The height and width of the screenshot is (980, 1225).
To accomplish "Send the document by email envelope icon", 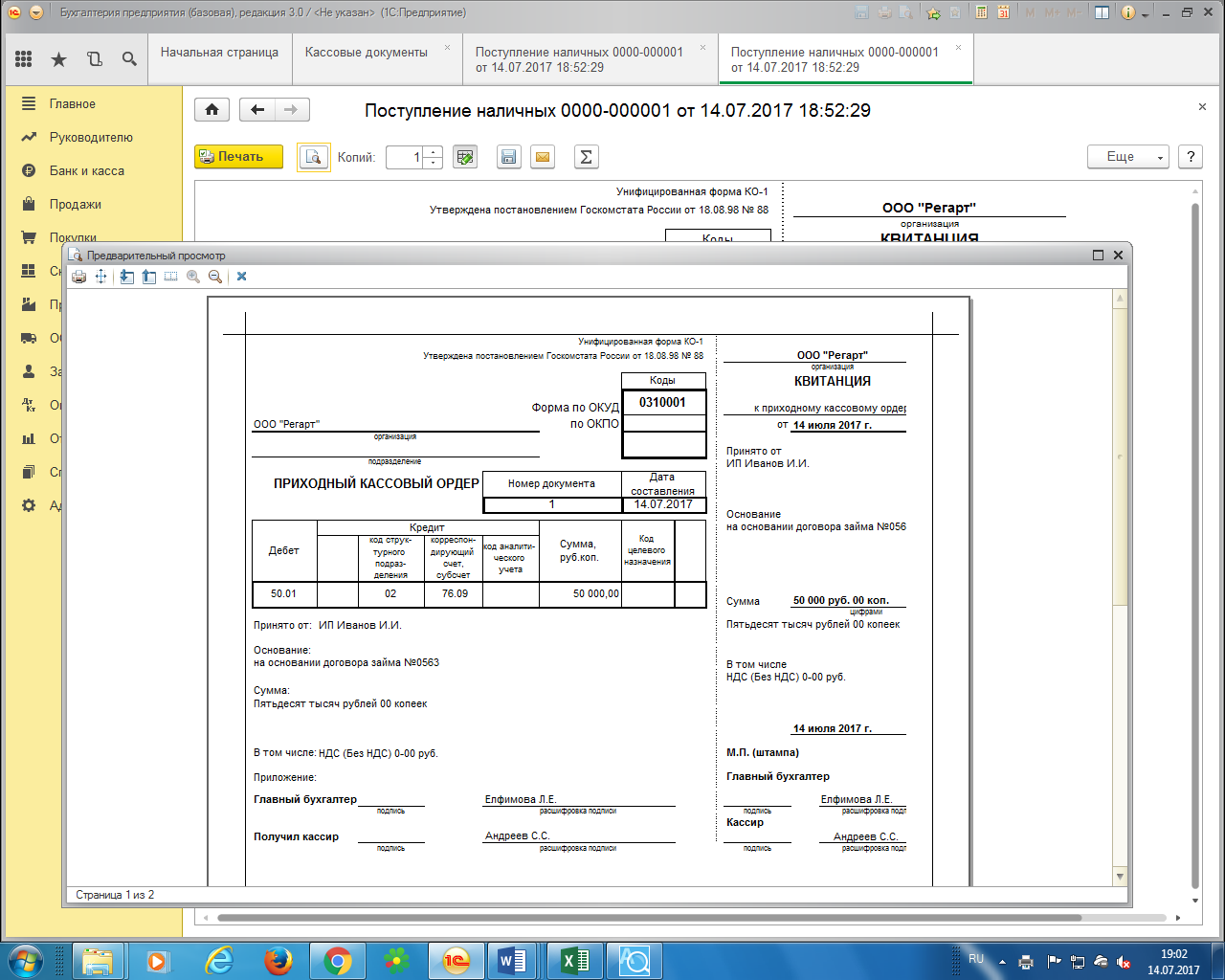I will click(543, 157).
